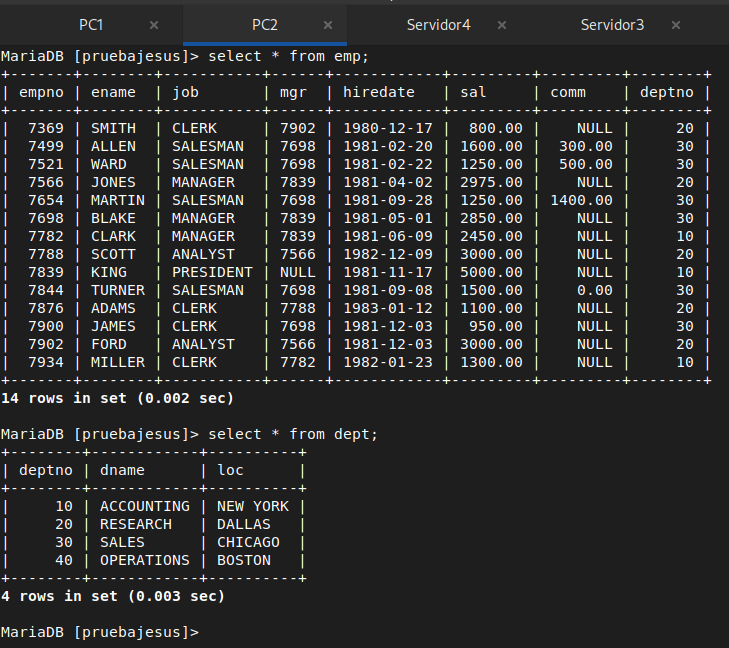Click salary value 2975.00

pyautogui.click(x=491, y=183)
